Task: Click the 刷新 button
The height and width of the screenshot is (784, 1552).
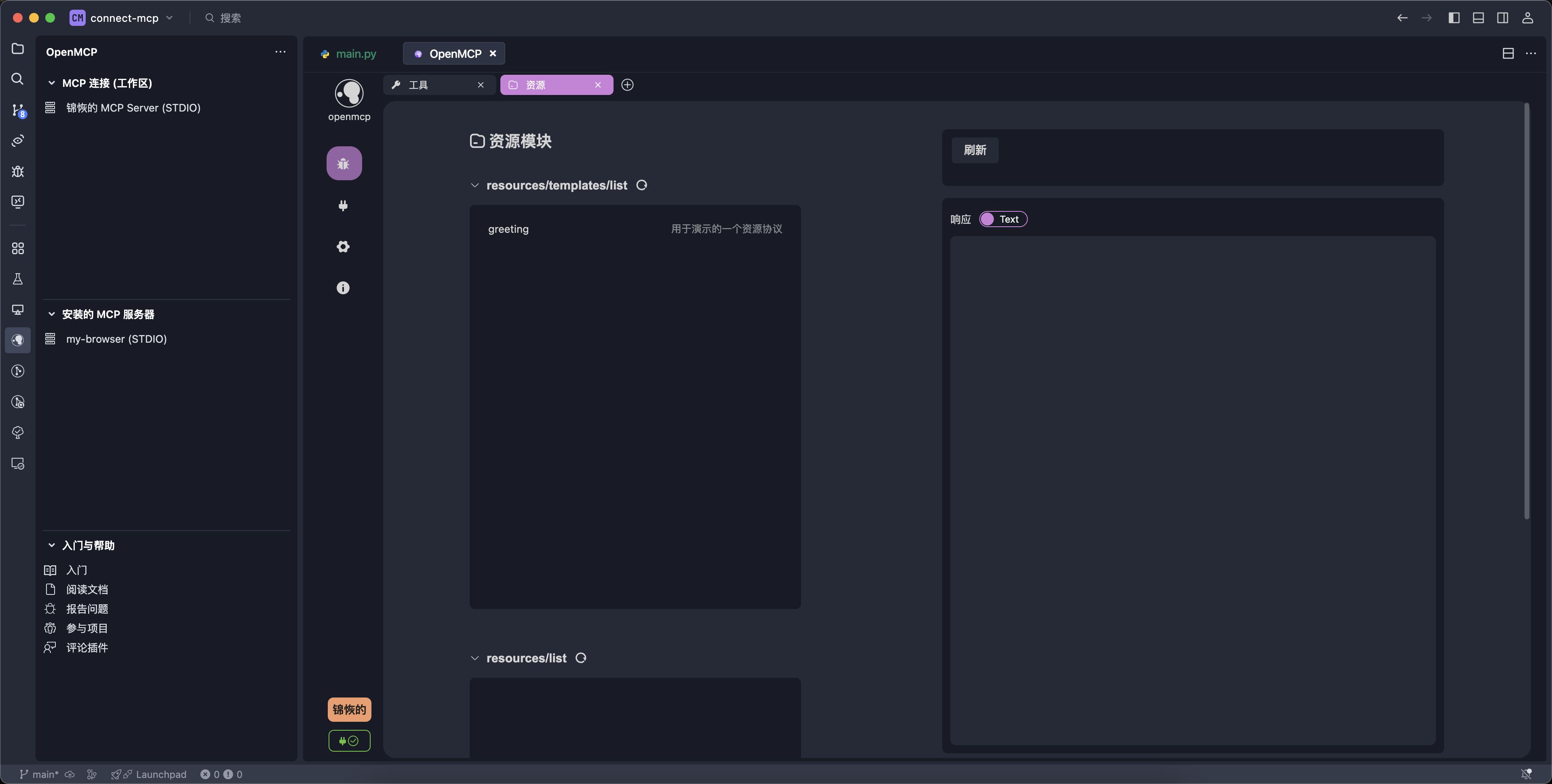Action: (x=975, y=150)
